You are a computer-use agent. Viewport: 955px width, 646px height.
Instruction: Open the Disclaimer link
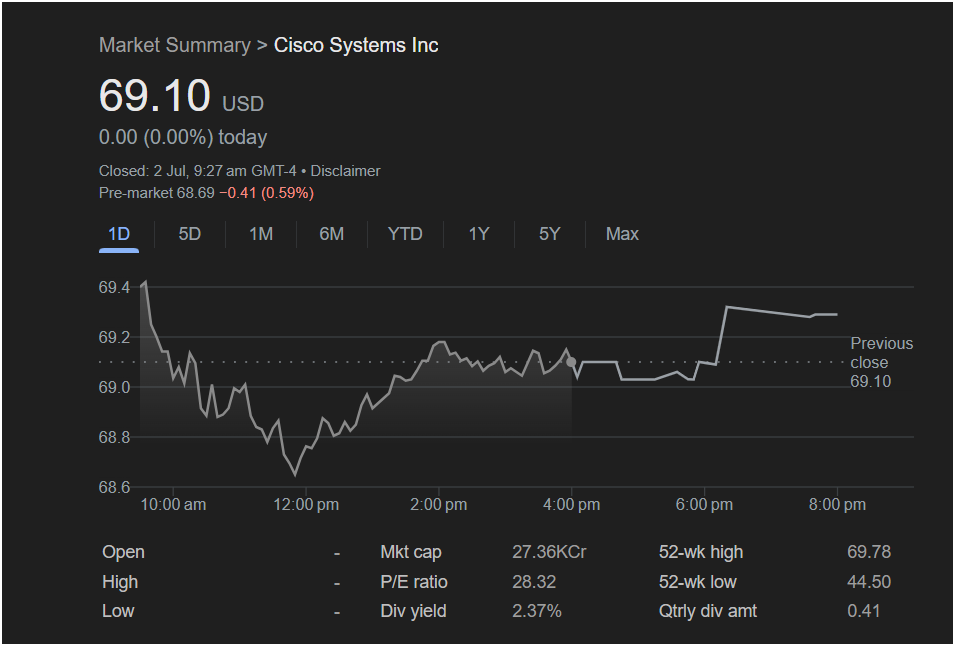tap(345, 171)
